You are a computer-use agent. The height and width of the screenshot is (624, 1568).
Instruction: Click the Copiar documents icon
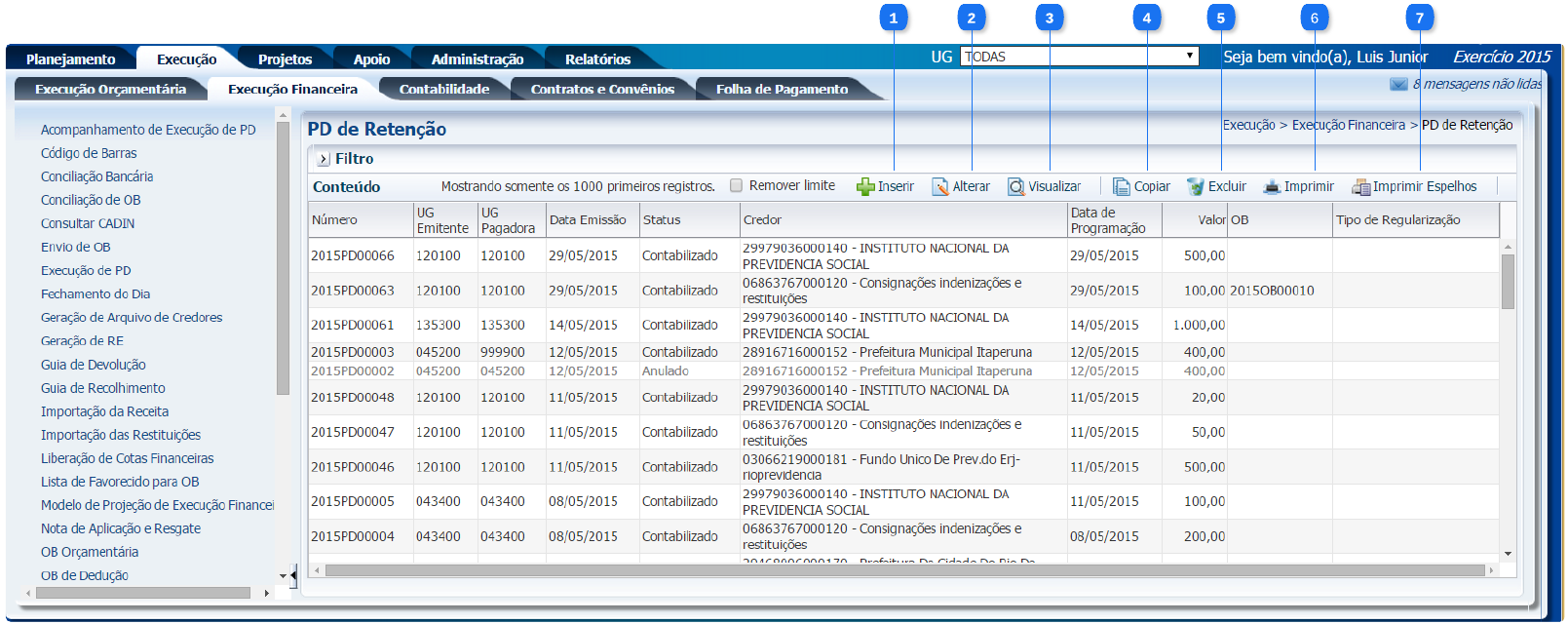click(1122, 187)
